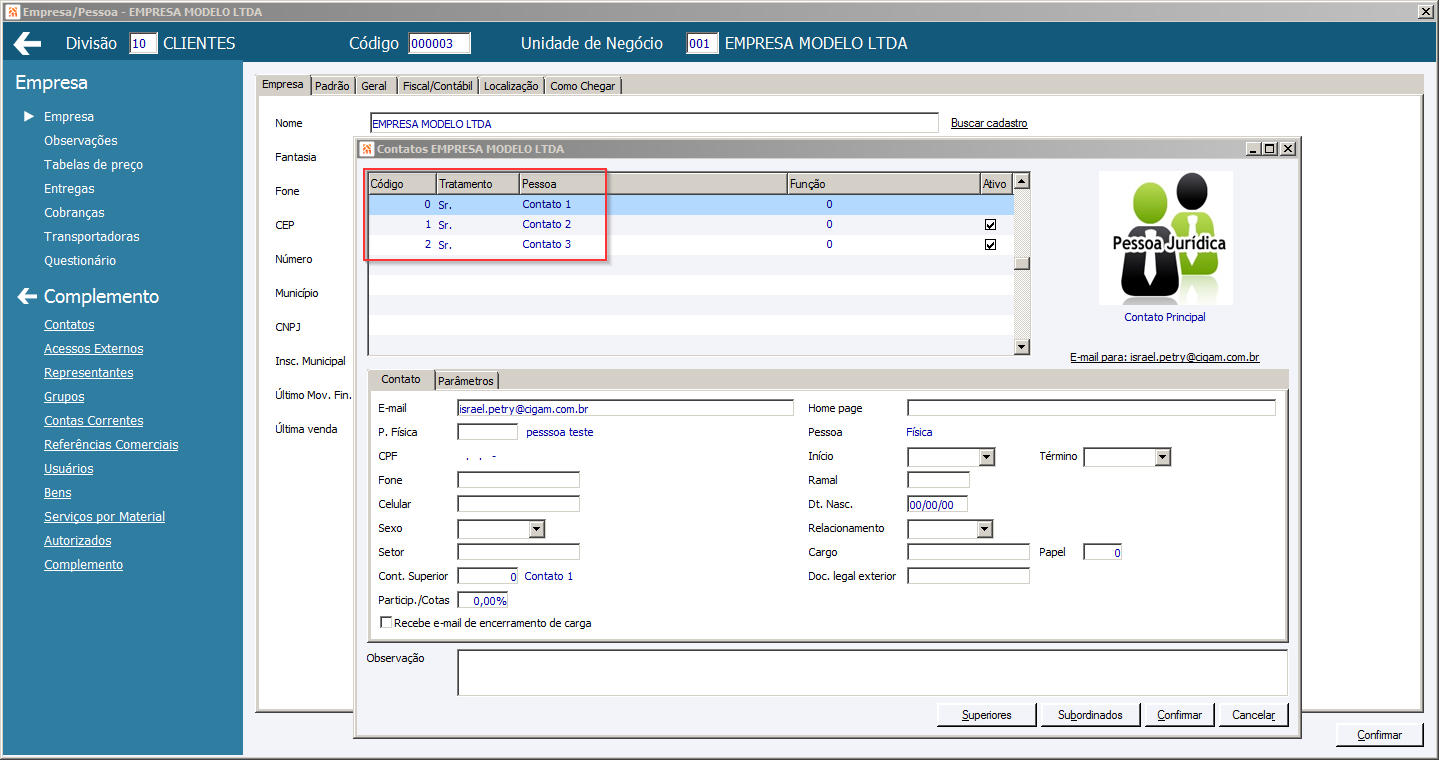Click the Pessoa Jurídica contact image
This screenshot has height=760, width=1439.
click(1165, 238)
